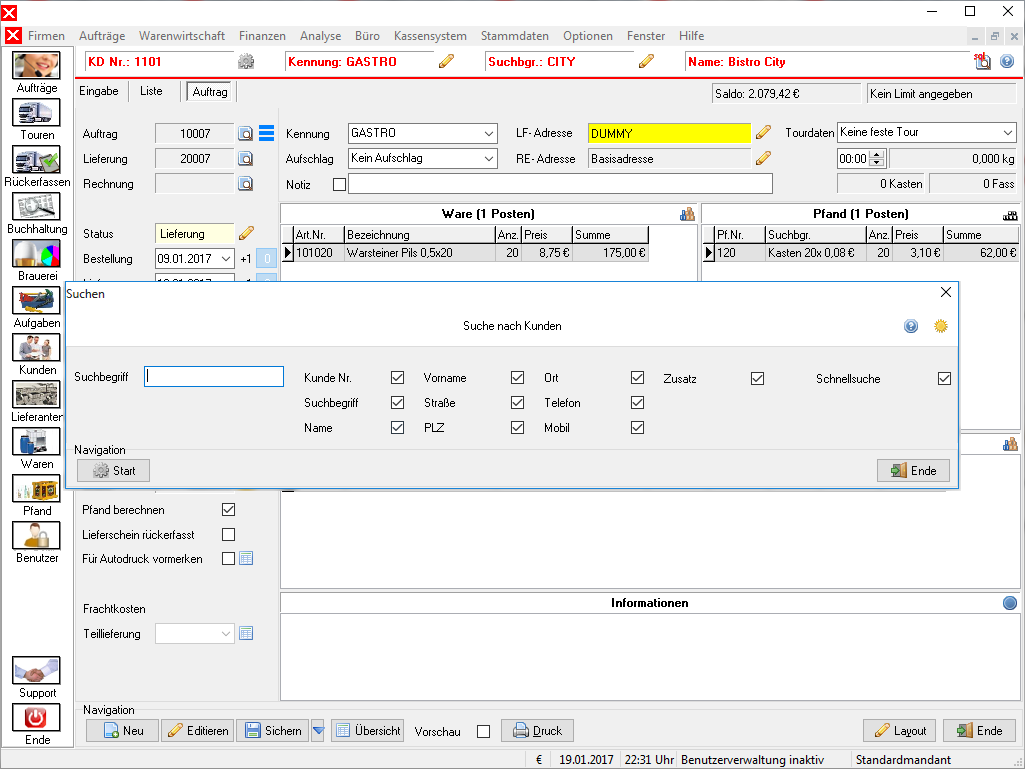Click Druck button
This screenshot has width=1025, height=769.
pyautogui.click(x=537, y=730)
